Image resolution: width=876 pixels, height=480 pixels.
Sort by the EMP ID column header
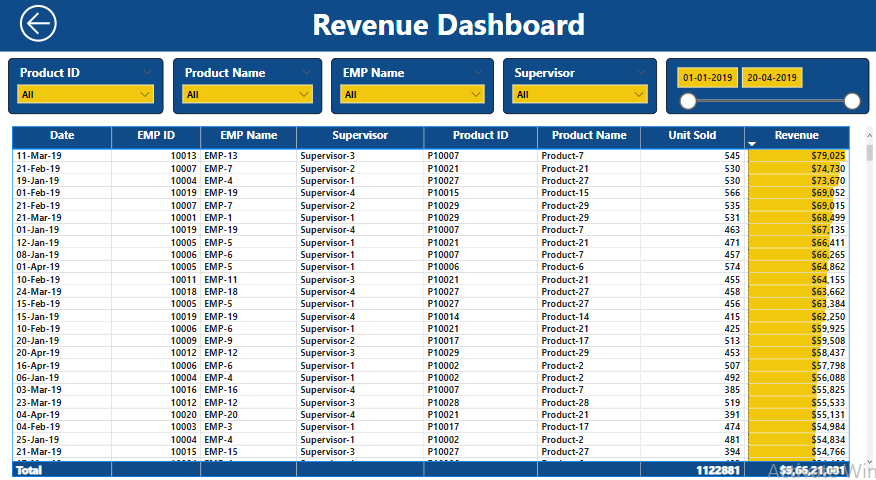click(x=156, y=135)
